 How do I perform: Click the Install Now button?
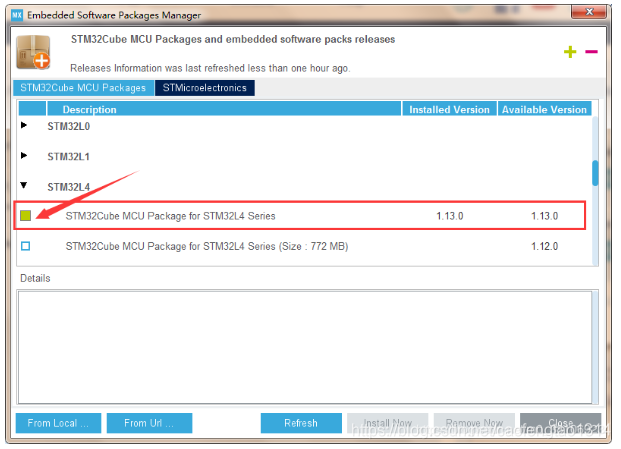(387, 423)
